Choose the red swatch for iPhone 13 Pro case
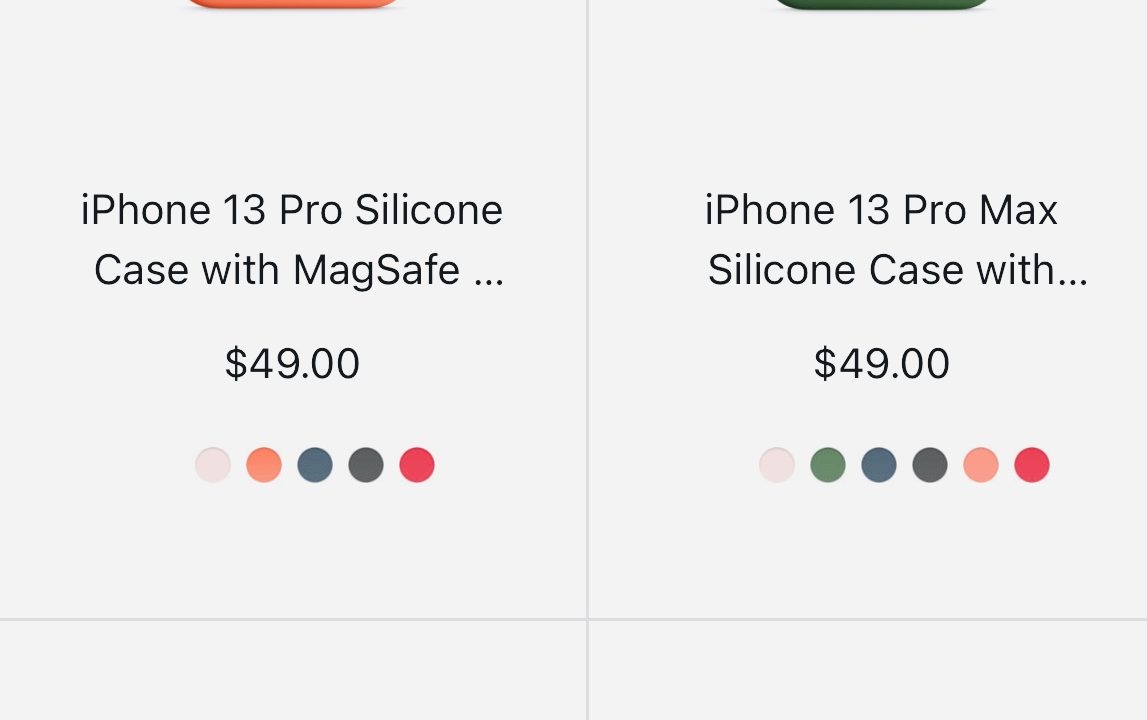Screen dimensions: 1147x720 pos(417,465)
